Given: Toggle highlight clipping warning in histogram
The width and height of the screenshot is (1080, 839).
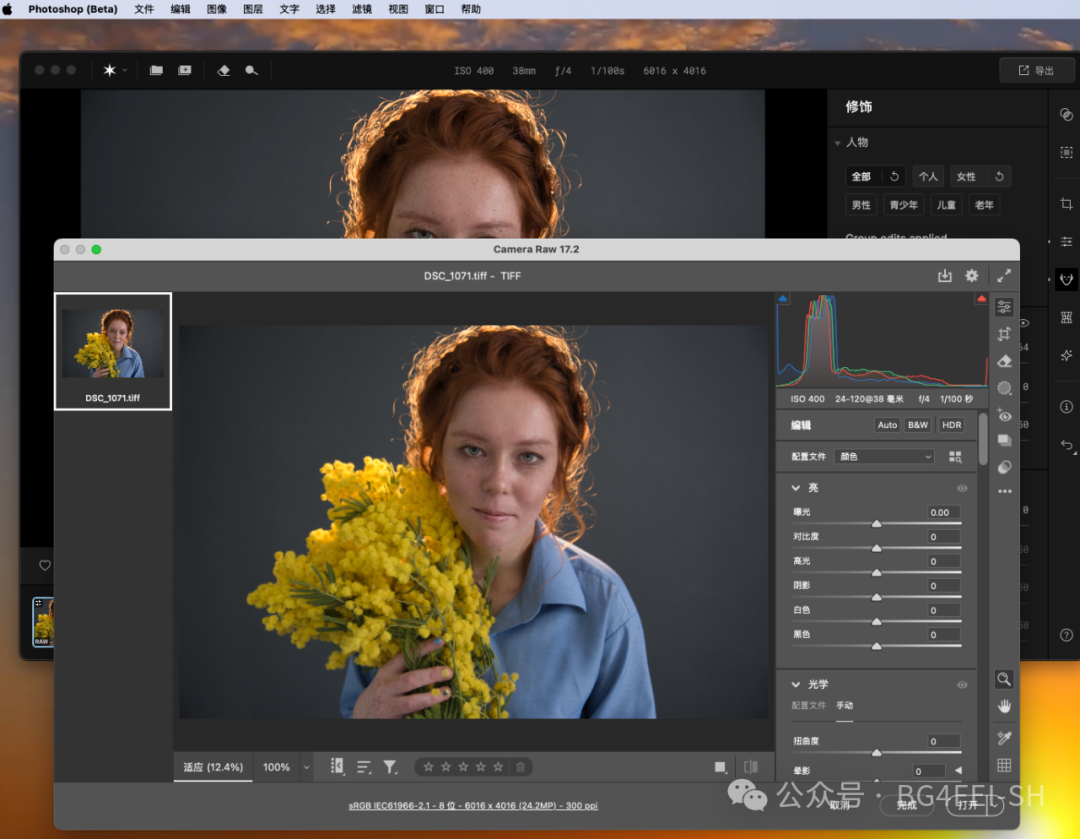Looking at the screenshot, I should click(981, 299).
